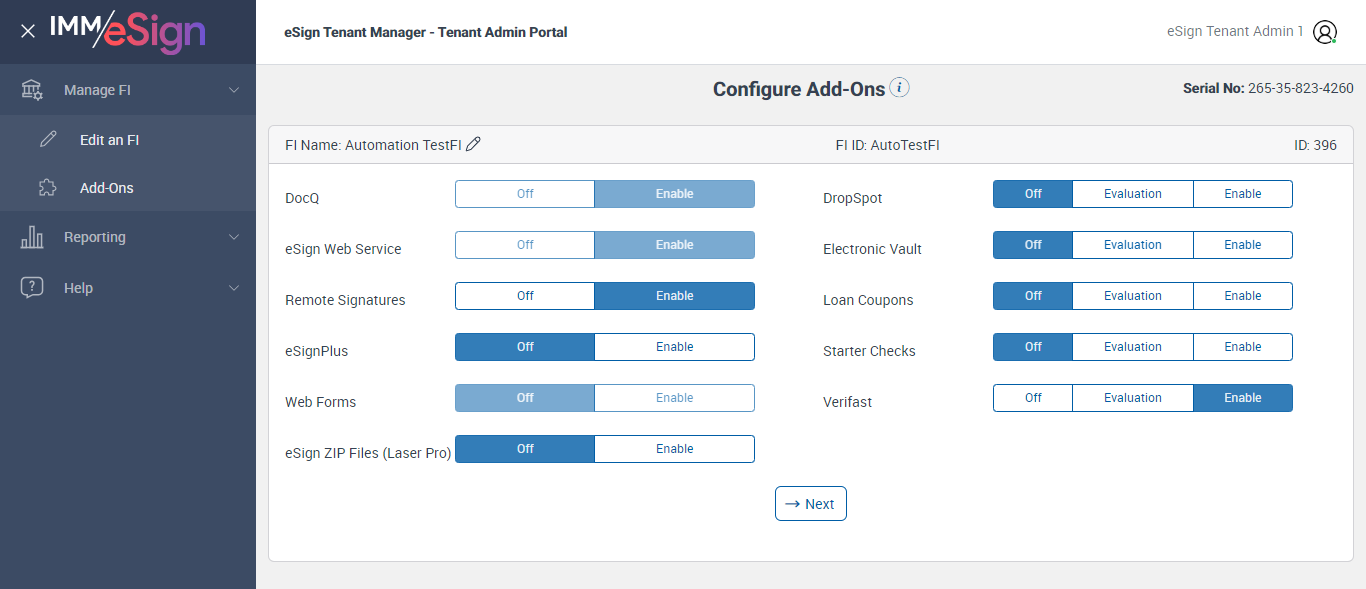Viewport: 1366px width, 589px height.
Task: Click the Help question mark icon
Action: (x=32, y=288)
